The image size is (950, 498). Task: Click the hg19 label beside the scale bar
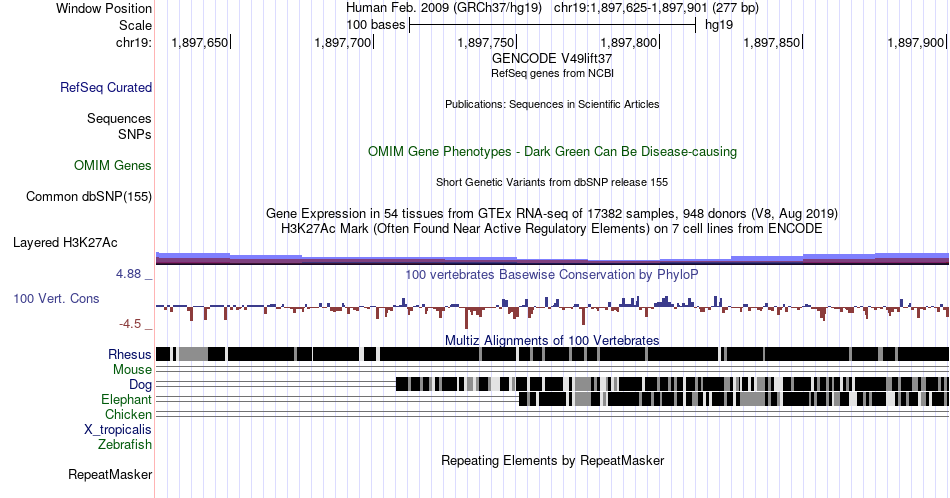point(719,25)
